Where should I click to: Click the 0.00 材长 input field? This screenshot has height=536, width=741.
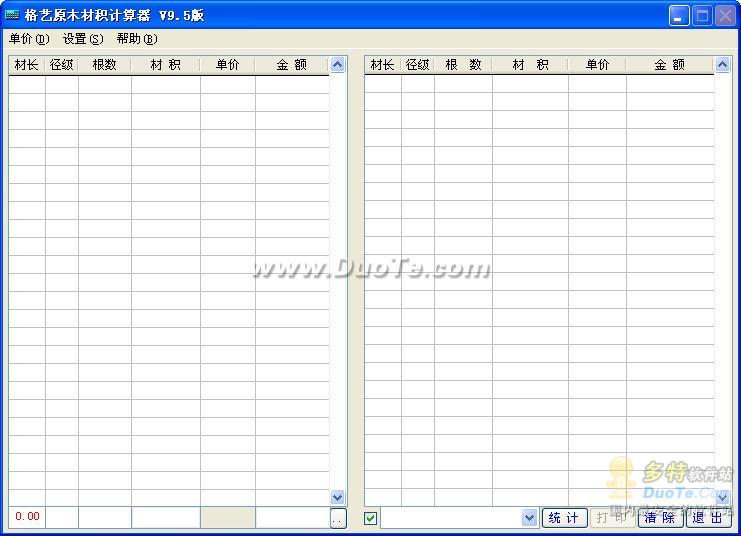coord(27,517)
